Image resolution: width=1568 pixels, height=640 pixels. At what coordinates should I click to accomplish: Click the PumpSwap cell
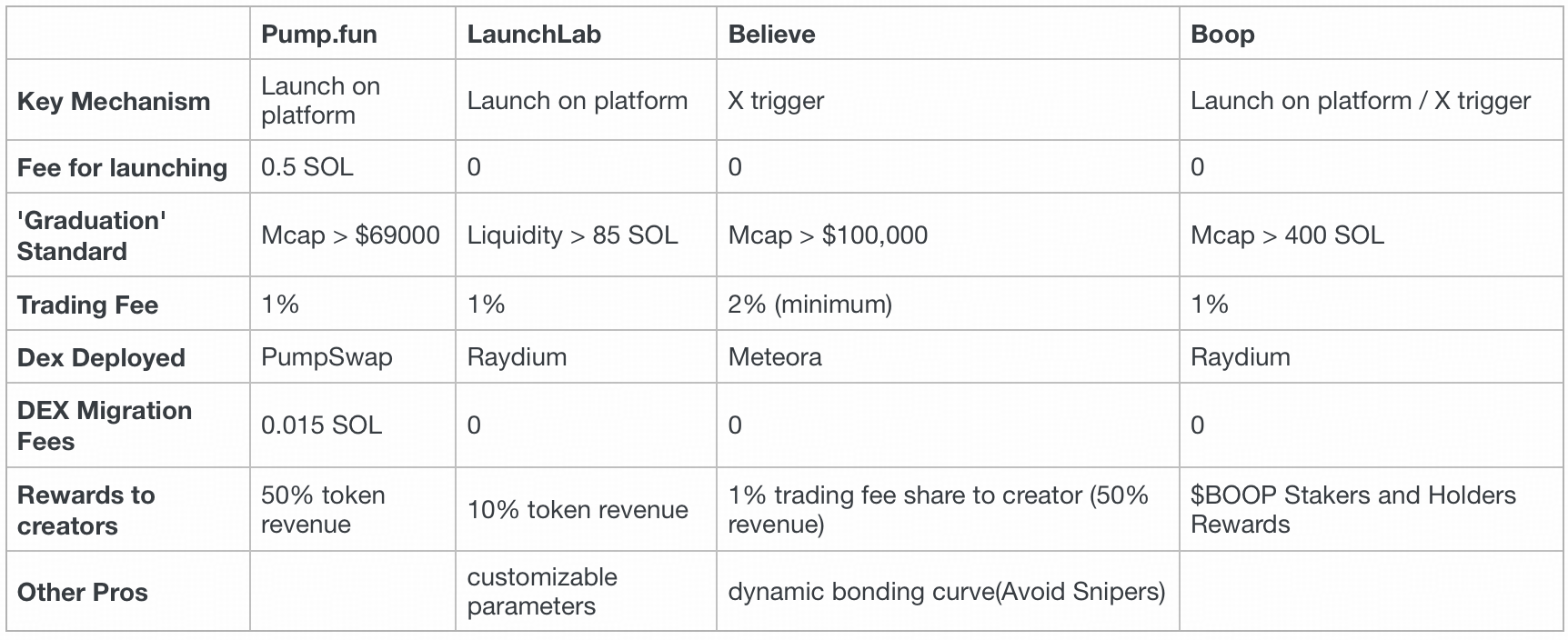(327, 357)
